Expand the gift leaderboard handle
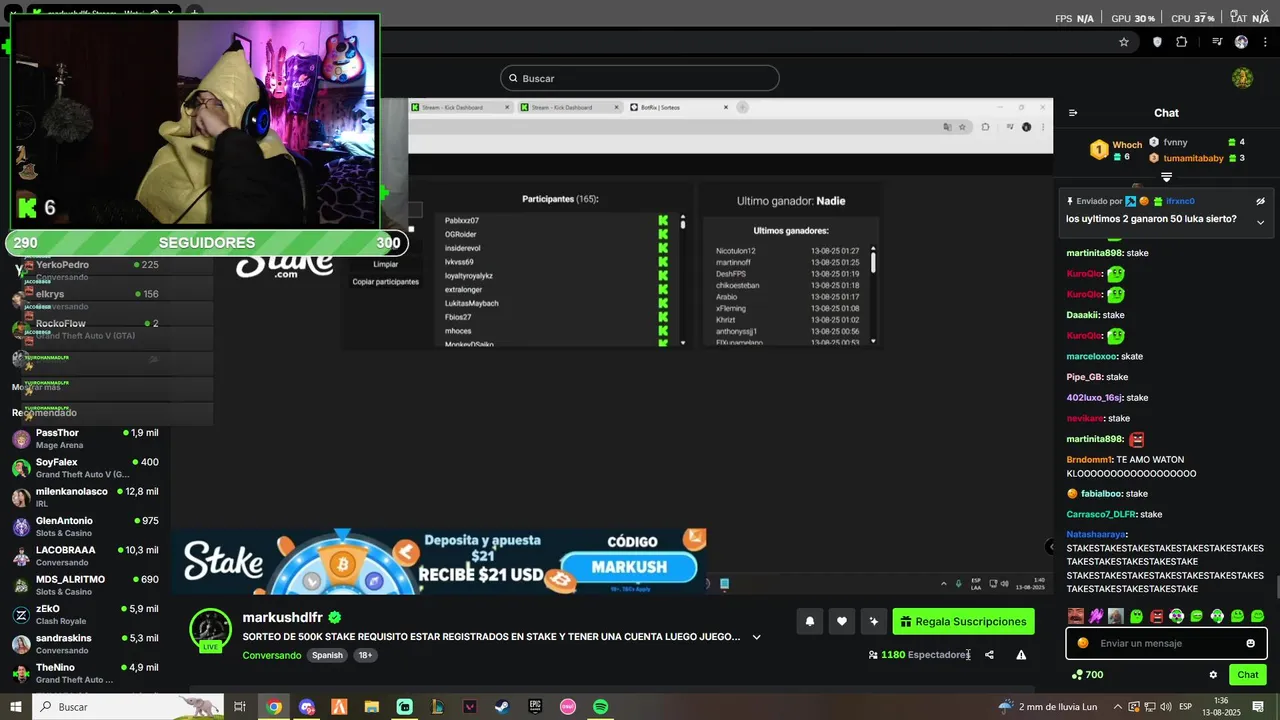 pyautogui.click(x=1166, y=177)
